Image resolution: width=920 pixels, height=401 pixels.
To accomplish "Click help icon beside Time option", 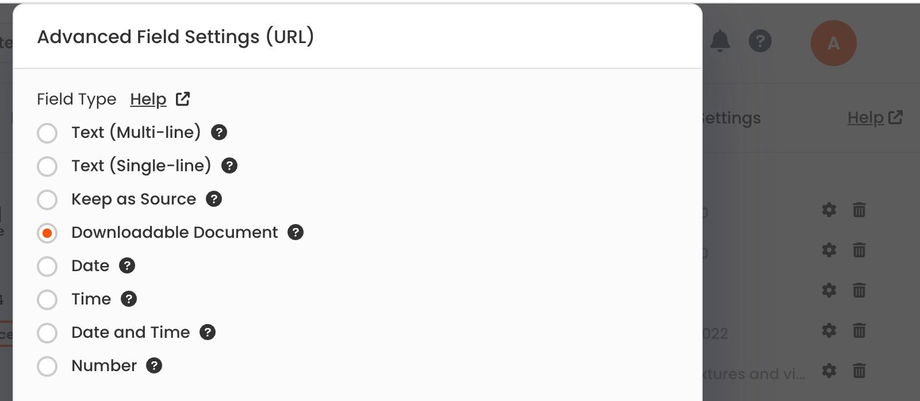I will 129,299.
